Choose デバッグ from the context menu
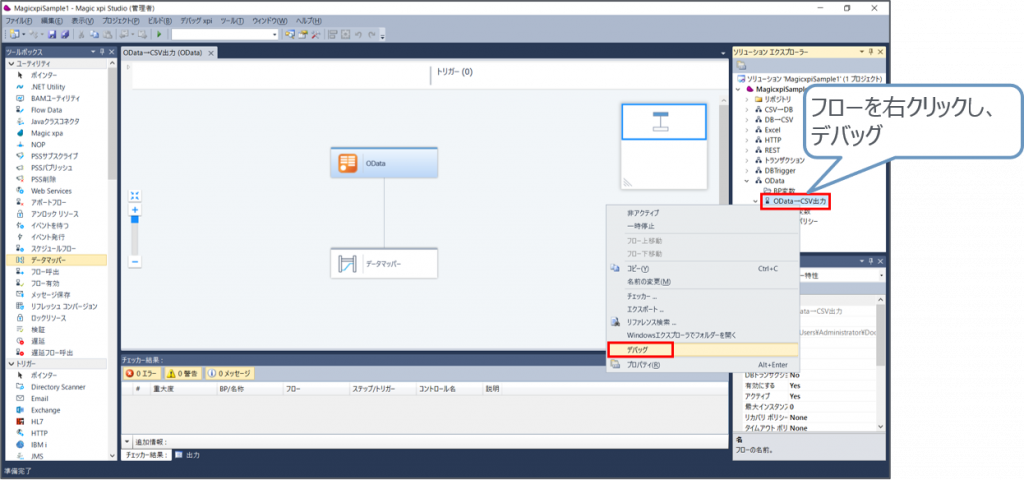Screen dimensions: 1024x480 638,351
